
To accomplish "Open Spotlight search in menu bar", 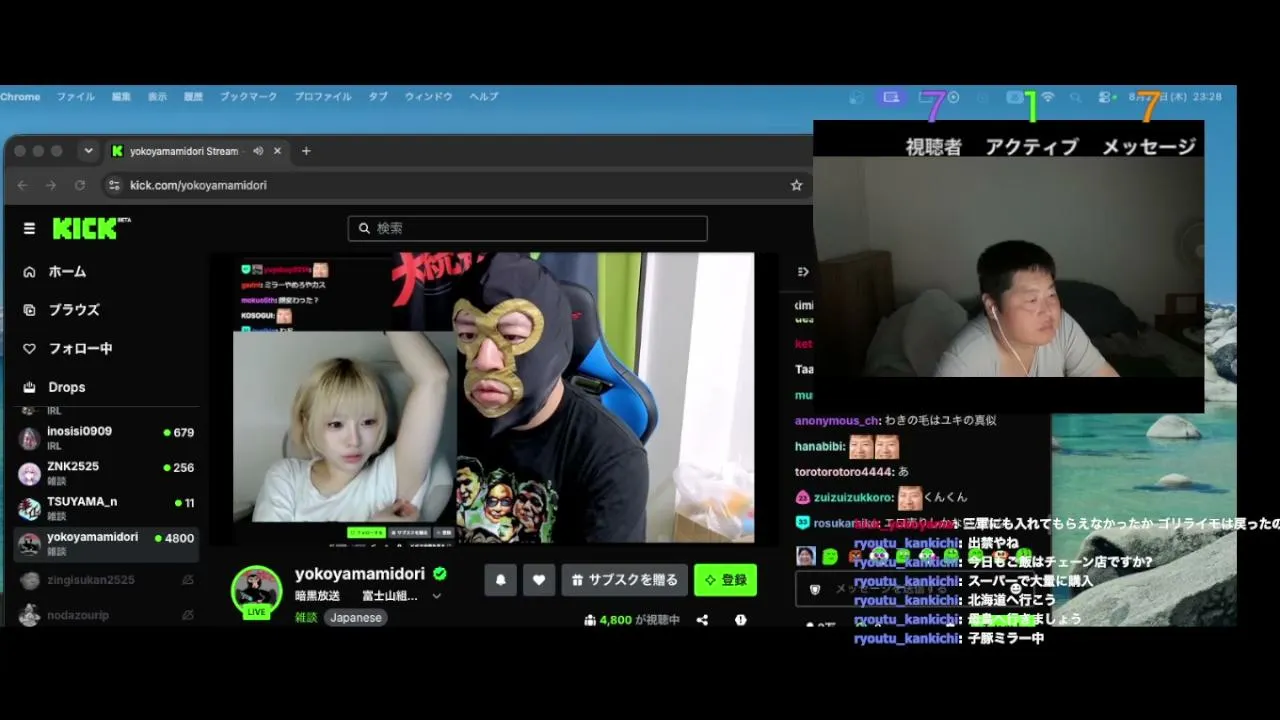I will pos(1076,97).
